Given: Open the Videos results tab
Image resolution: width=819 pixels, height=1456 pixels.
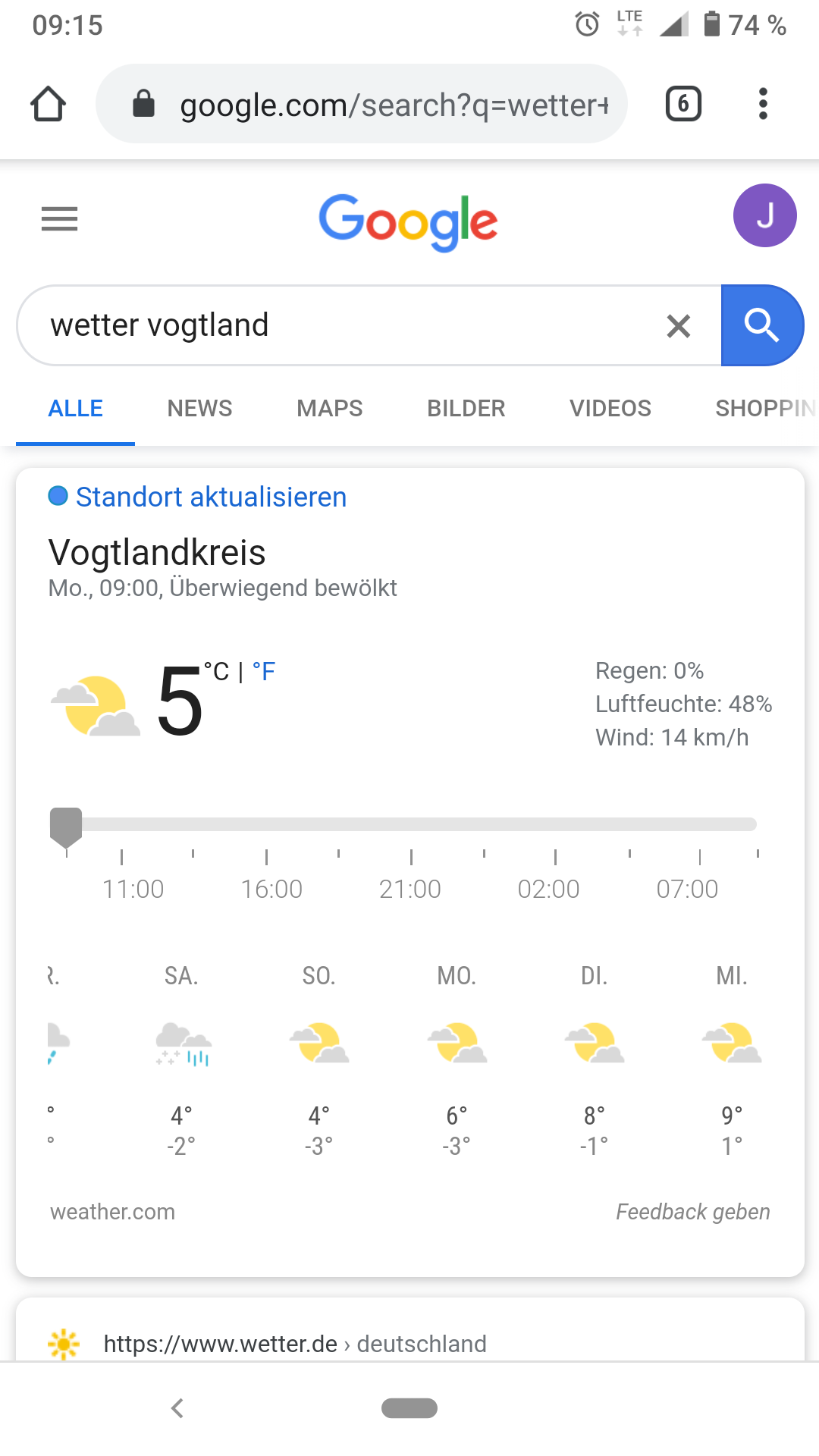Looking at the screenshot, I should pos(610,409).
